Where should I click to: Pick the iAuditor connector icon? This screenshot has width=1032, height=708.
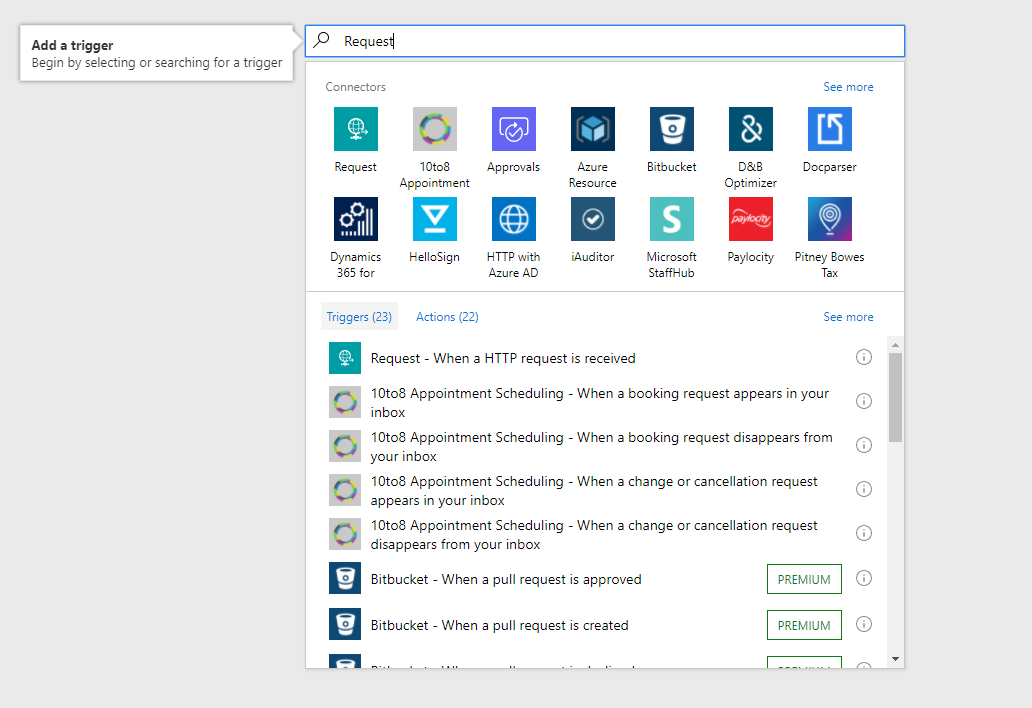[x=592, y=219]
